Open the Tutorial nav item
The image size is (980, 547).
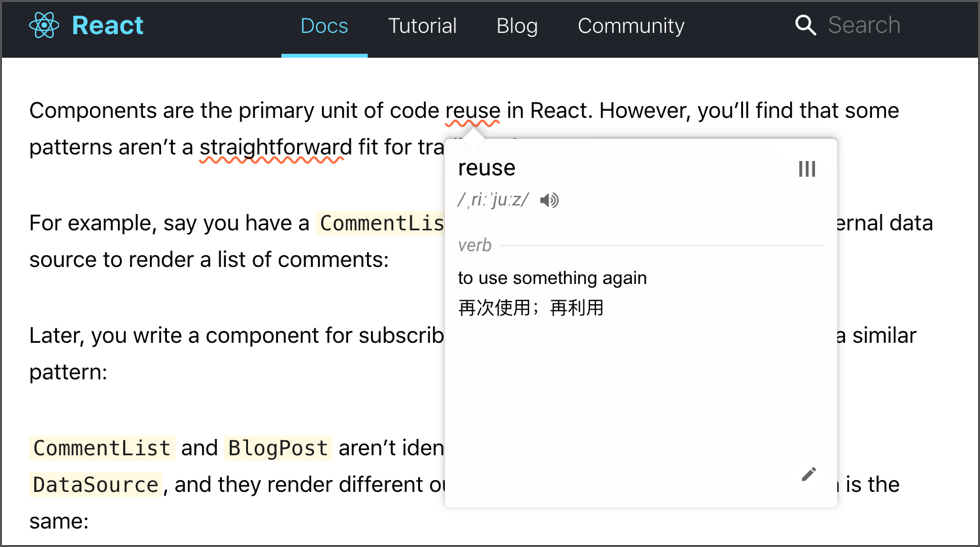pyautogui.click(x=422, y=26)
